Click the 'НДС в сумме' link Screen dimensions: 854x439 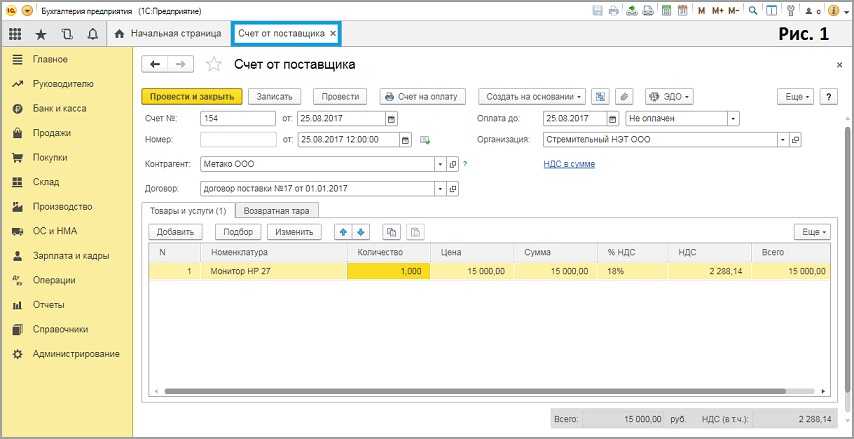point(562,164)
